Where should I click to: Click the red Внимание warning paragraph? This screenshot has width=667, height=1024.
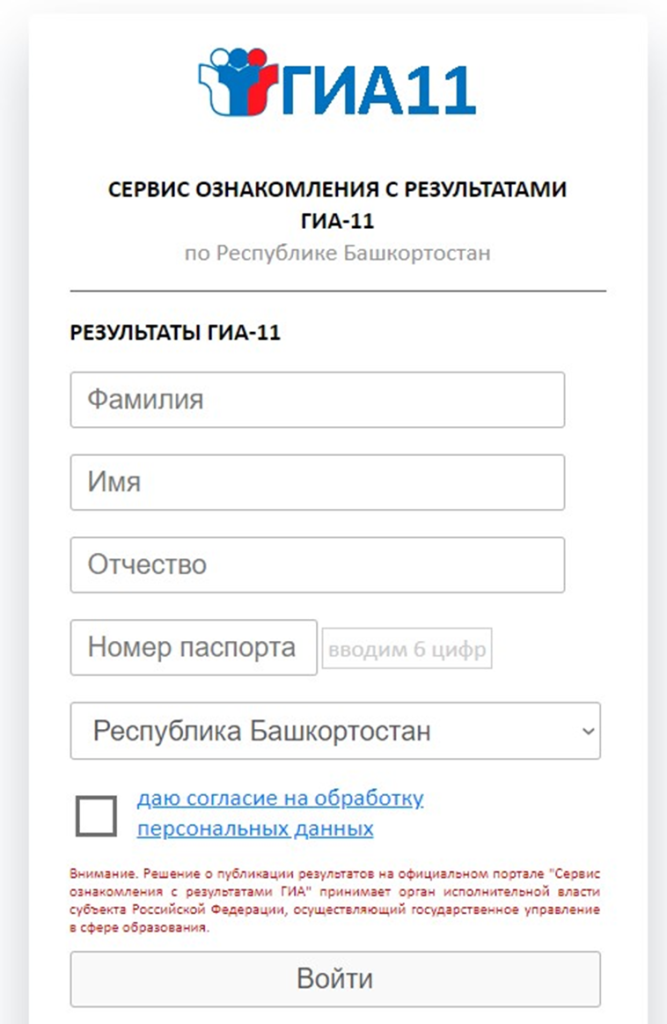point(334,900)
